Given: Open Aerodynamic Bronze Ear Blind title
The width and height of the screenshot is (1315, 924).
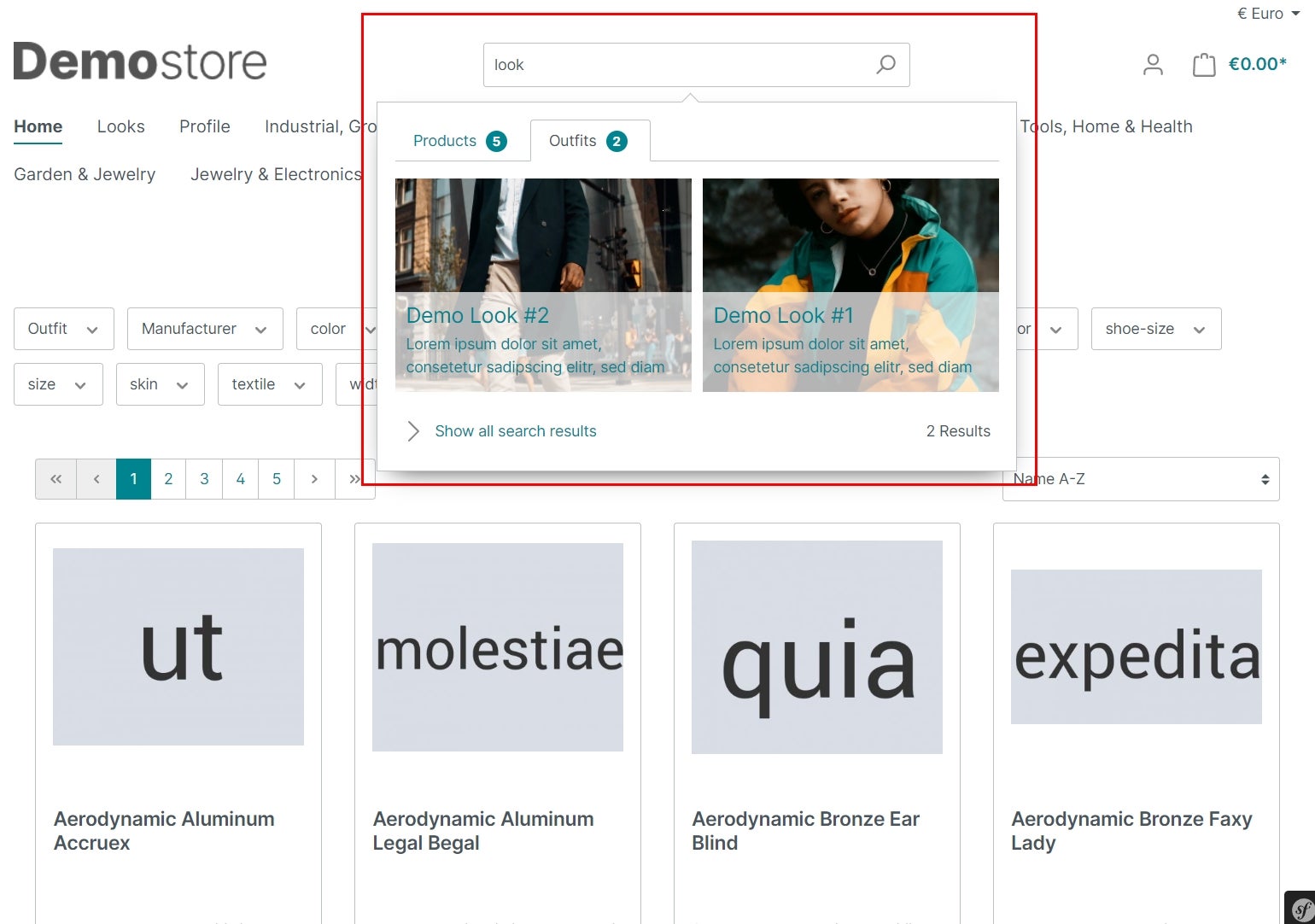Looking at the screenshot, I should [805, 831].
